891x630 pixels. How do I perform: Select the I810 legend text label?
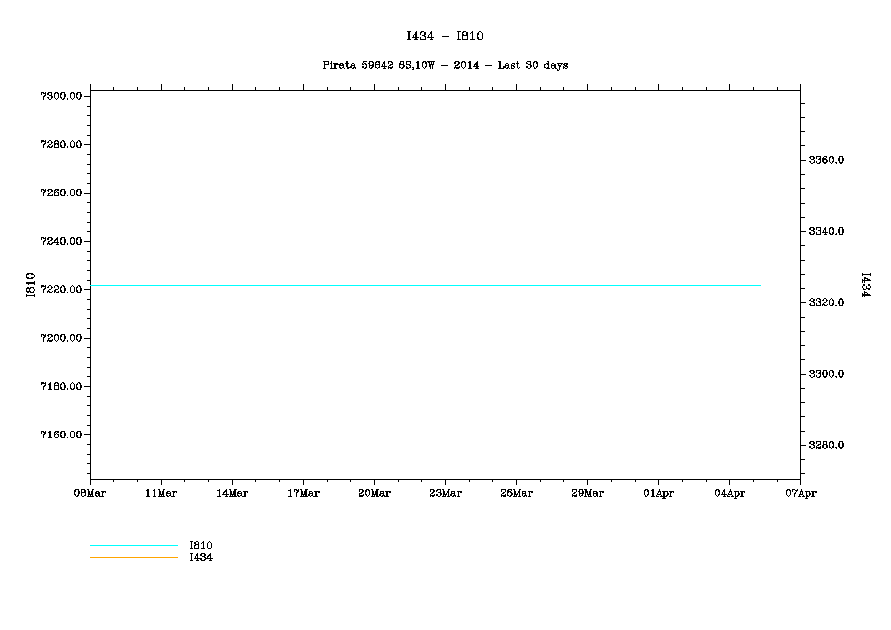pos(201,545)
